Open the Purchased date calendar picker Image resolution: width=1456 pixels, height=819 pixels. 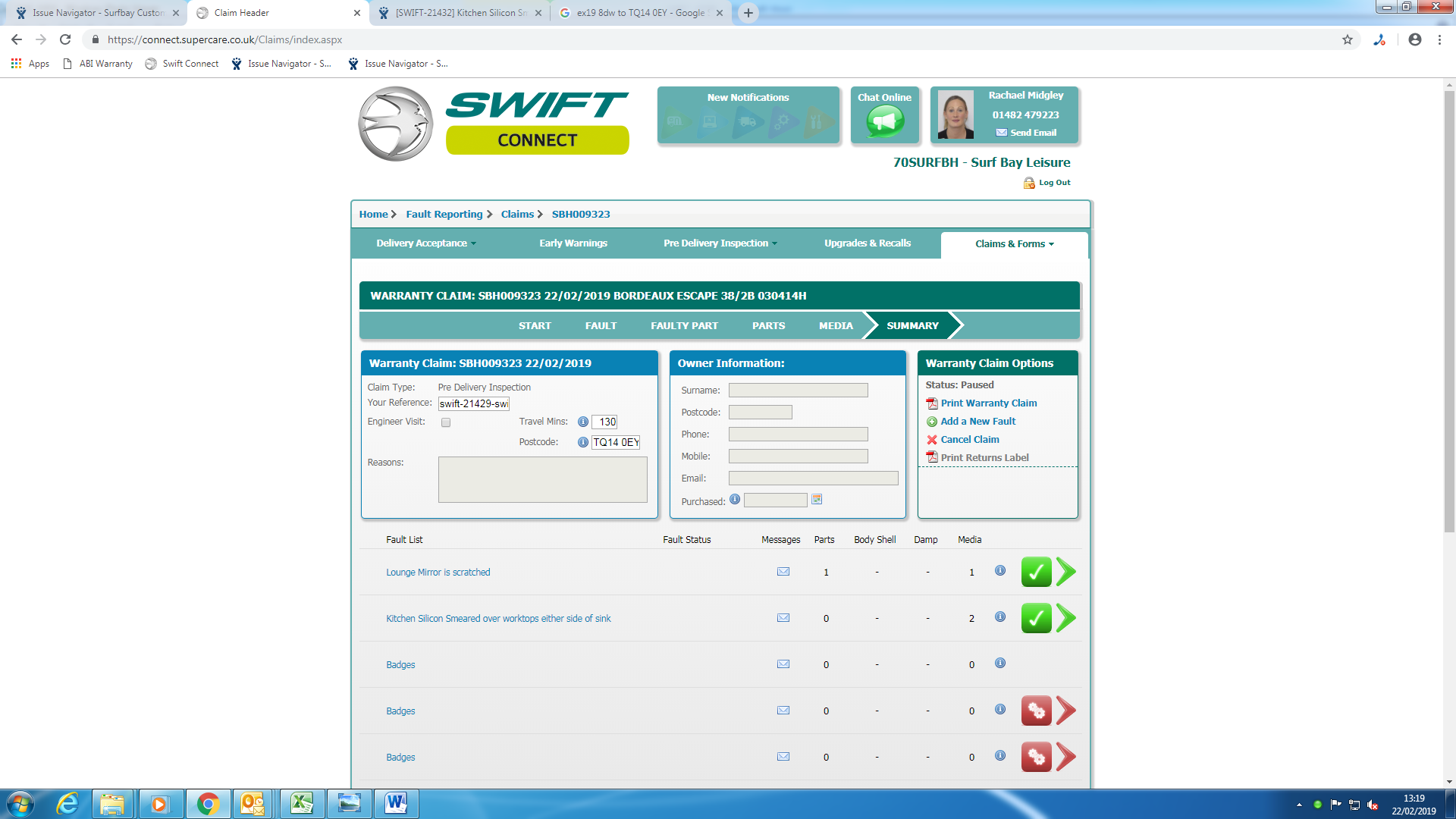coord(817,500)
